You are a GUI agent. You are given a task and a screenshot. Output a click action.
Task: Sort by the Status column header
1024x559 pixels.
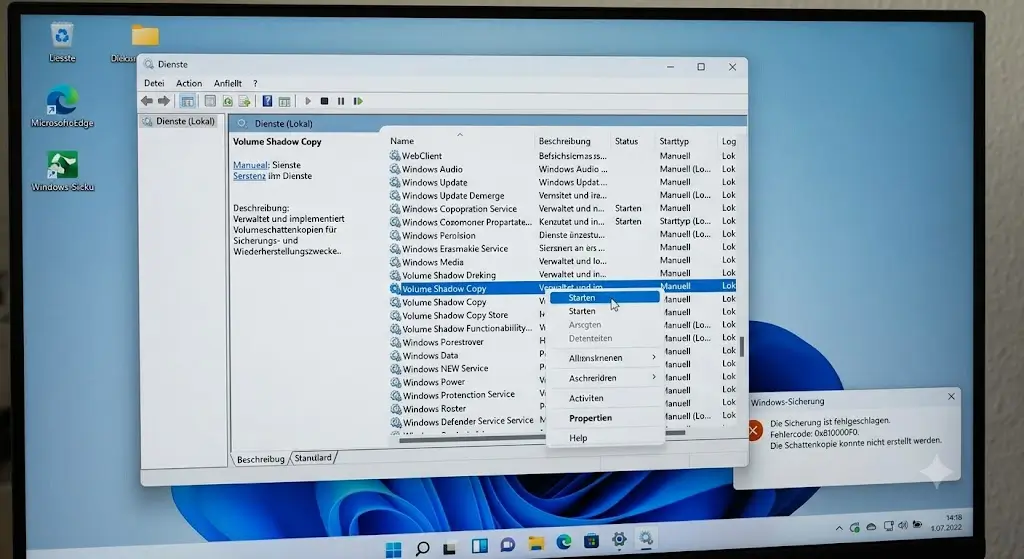(626, 140)
